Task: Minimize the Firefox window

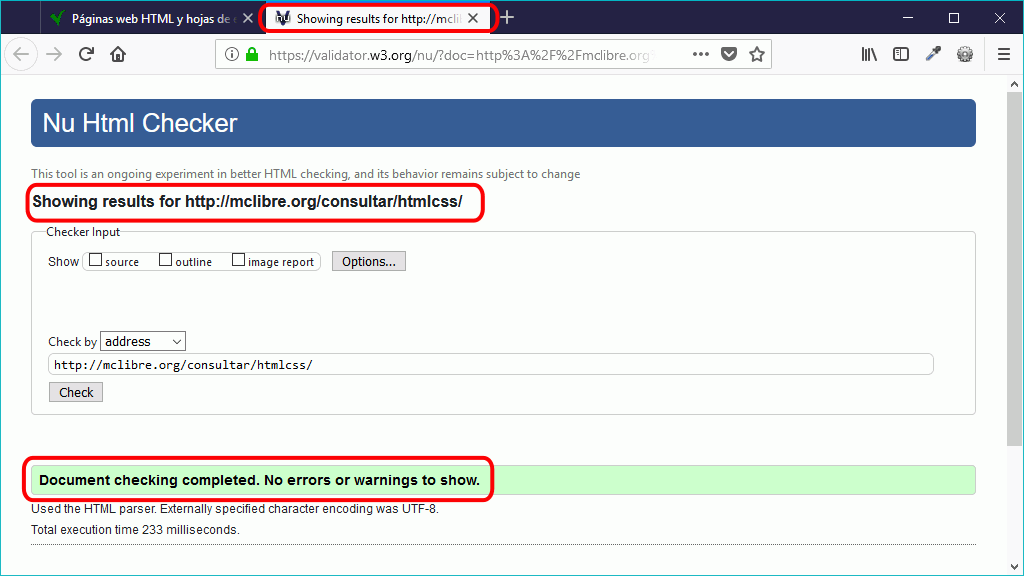Action: coord(908,18)
